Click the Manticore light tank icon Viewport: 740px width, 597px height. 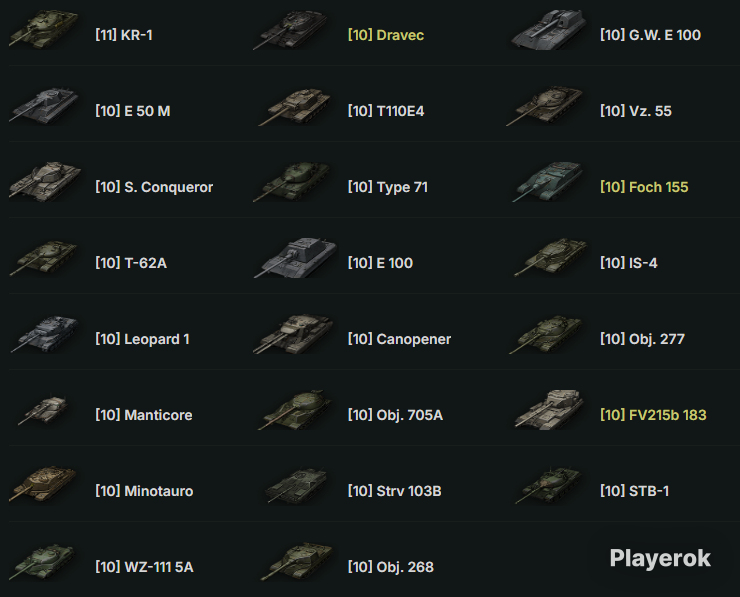pyautogui.click(x=42, y=410)
